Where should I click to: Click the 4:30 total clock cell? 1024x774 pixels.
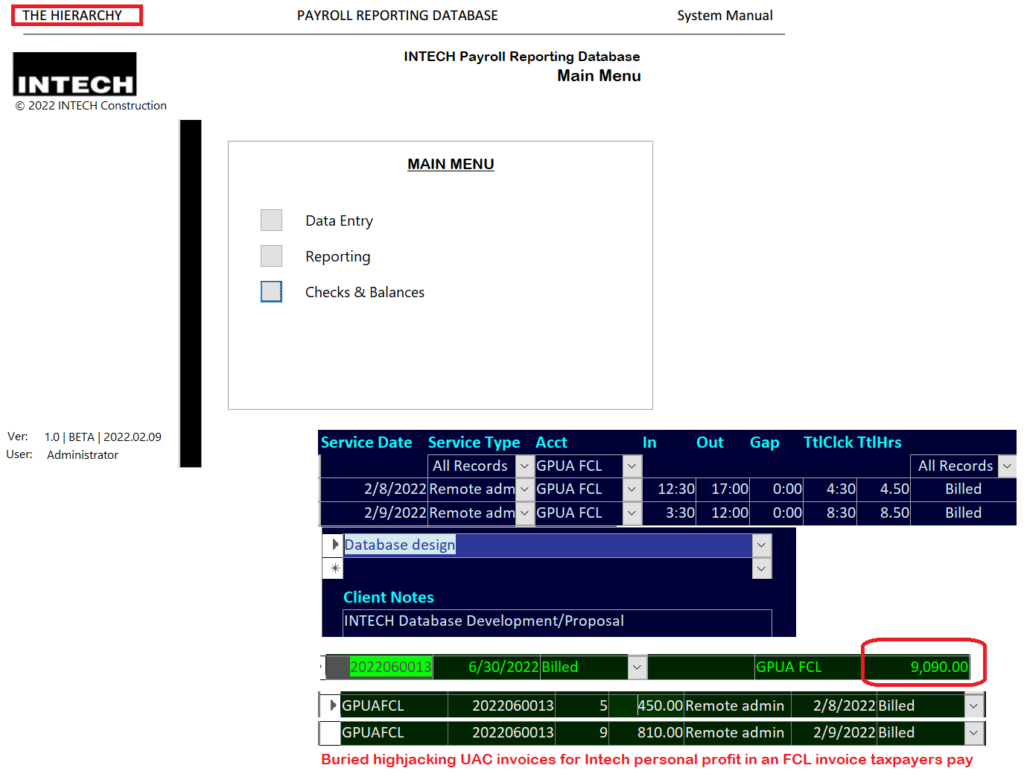pos(830,489)
